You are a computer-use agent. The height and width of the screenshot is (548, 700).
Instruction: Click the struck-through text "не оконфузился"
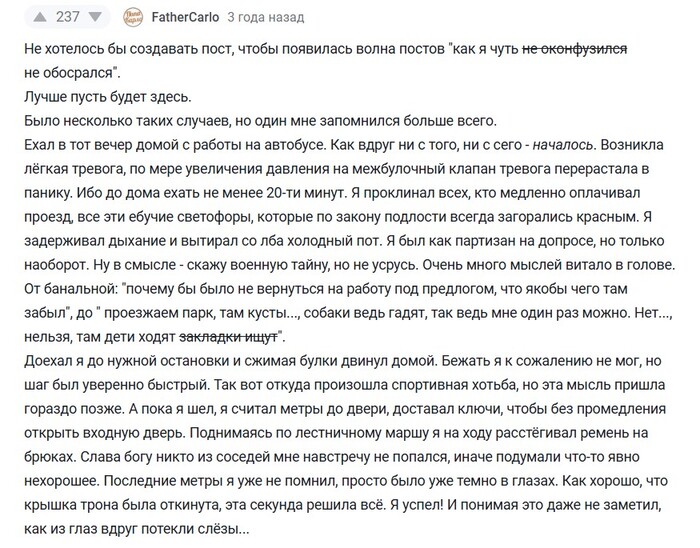tap(574, 51)
